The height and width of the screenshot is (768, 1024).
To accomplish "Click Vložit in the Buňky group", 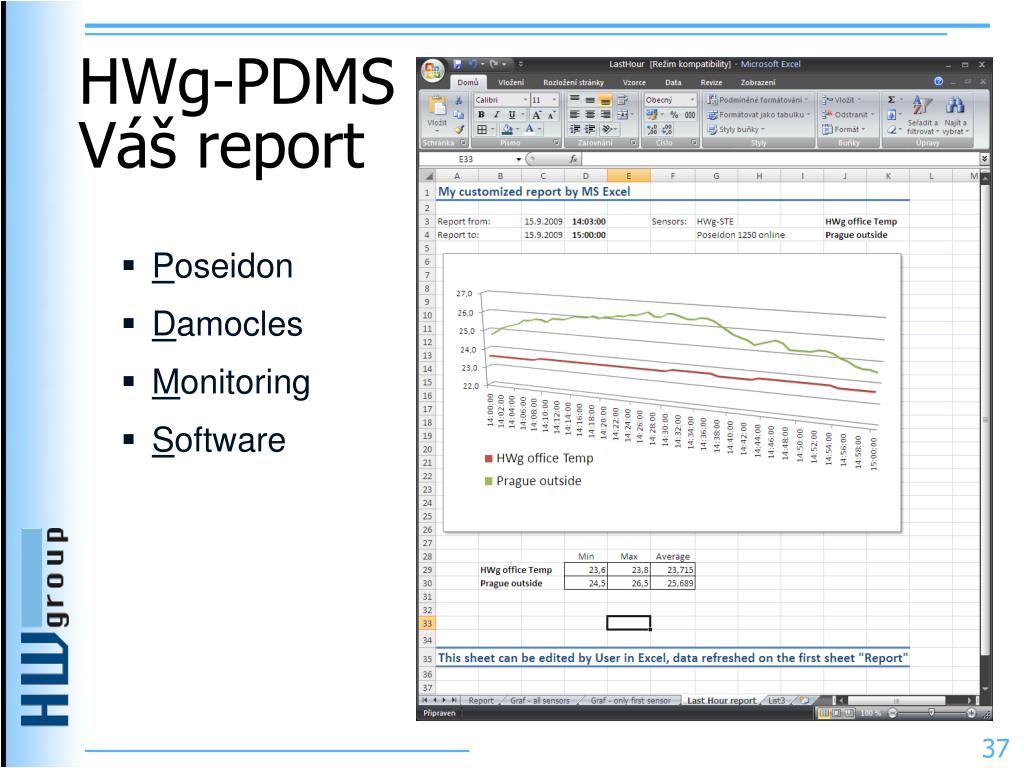I will 842,100.
